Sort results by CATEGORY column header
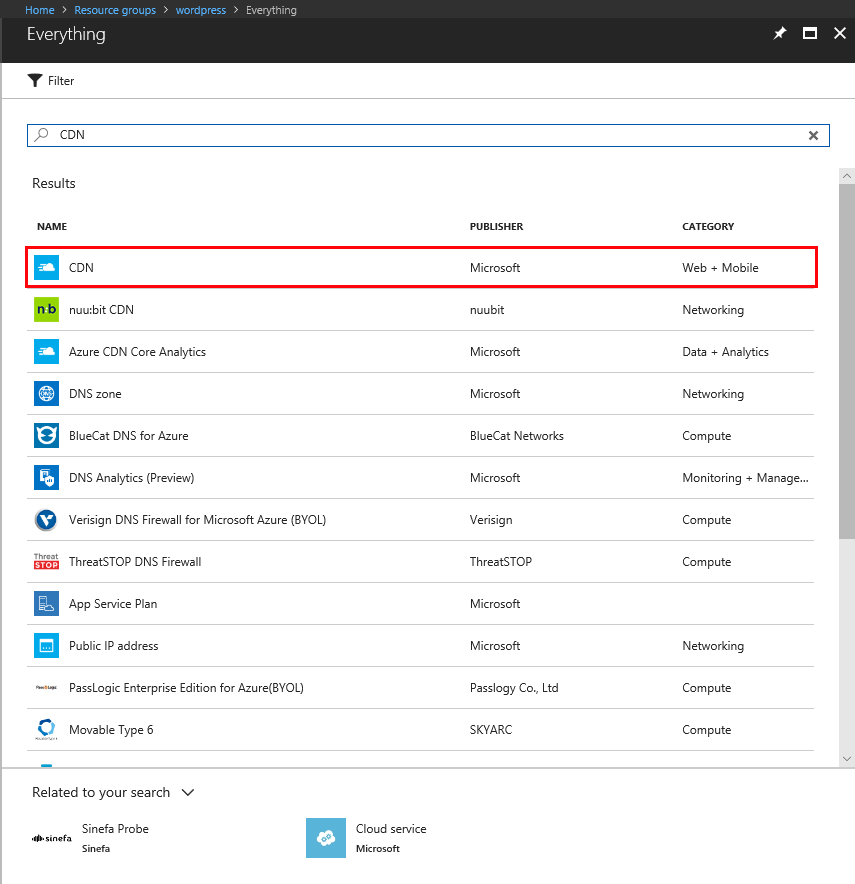 708,226
